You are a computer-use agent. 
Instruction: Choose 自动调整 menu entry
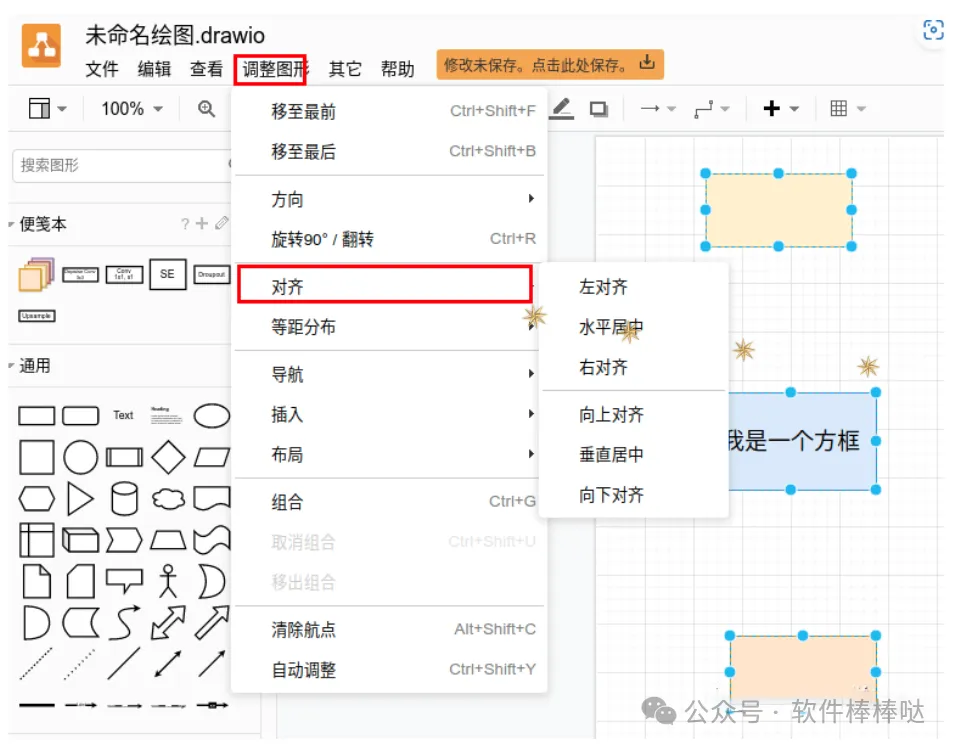(x=389, y=670)
